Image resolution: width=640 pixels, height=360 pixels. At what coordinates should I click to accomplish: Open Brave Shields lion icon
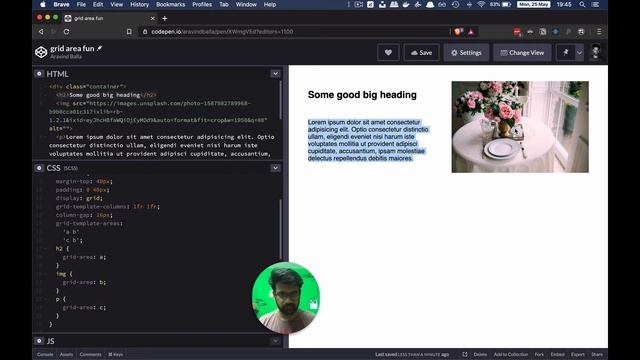[x=458, y=31]
